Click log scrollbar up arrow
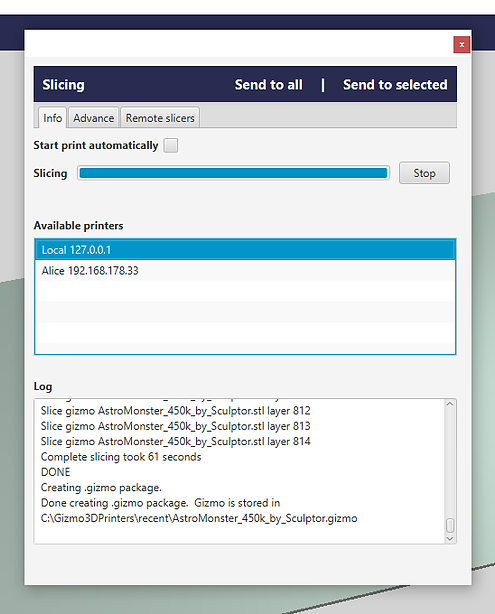495x614 pixels. tap(450, 405)
